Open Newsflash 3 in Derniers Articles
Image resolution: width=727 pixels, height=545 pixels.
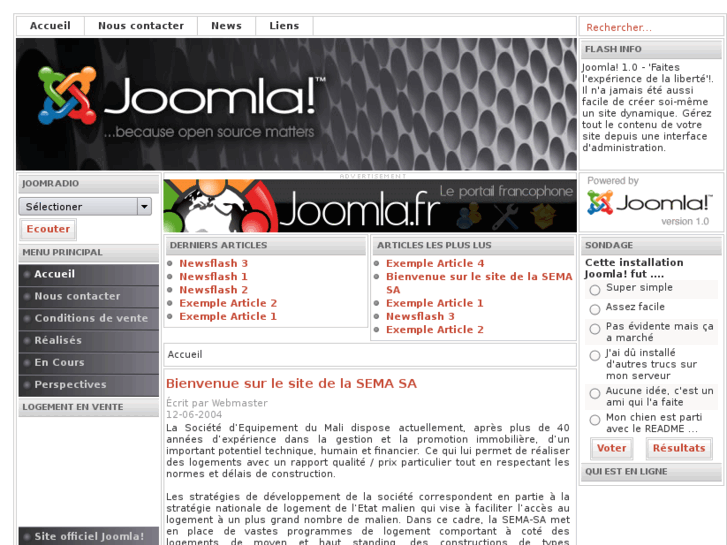point(213,263)
